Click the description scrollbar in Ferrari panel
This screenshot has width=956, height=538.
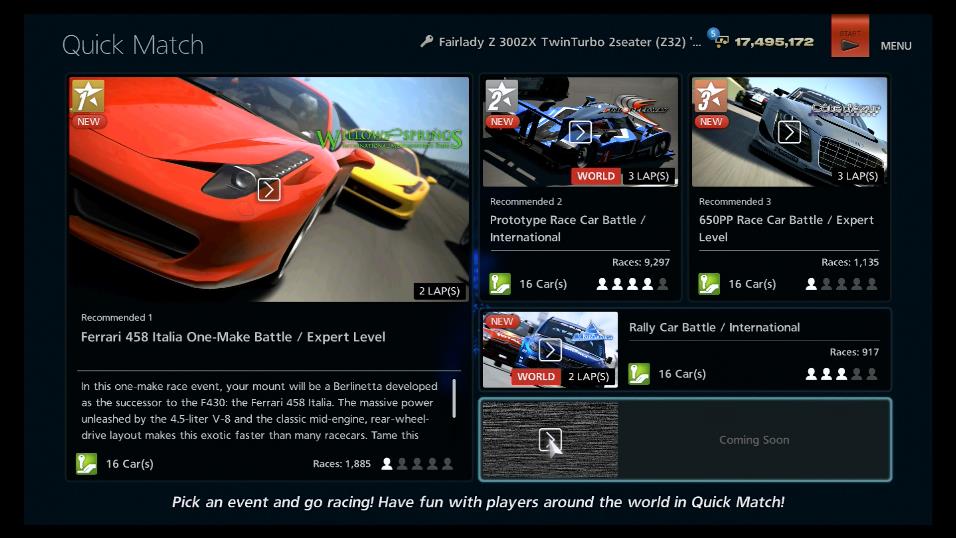click(454, 398)
